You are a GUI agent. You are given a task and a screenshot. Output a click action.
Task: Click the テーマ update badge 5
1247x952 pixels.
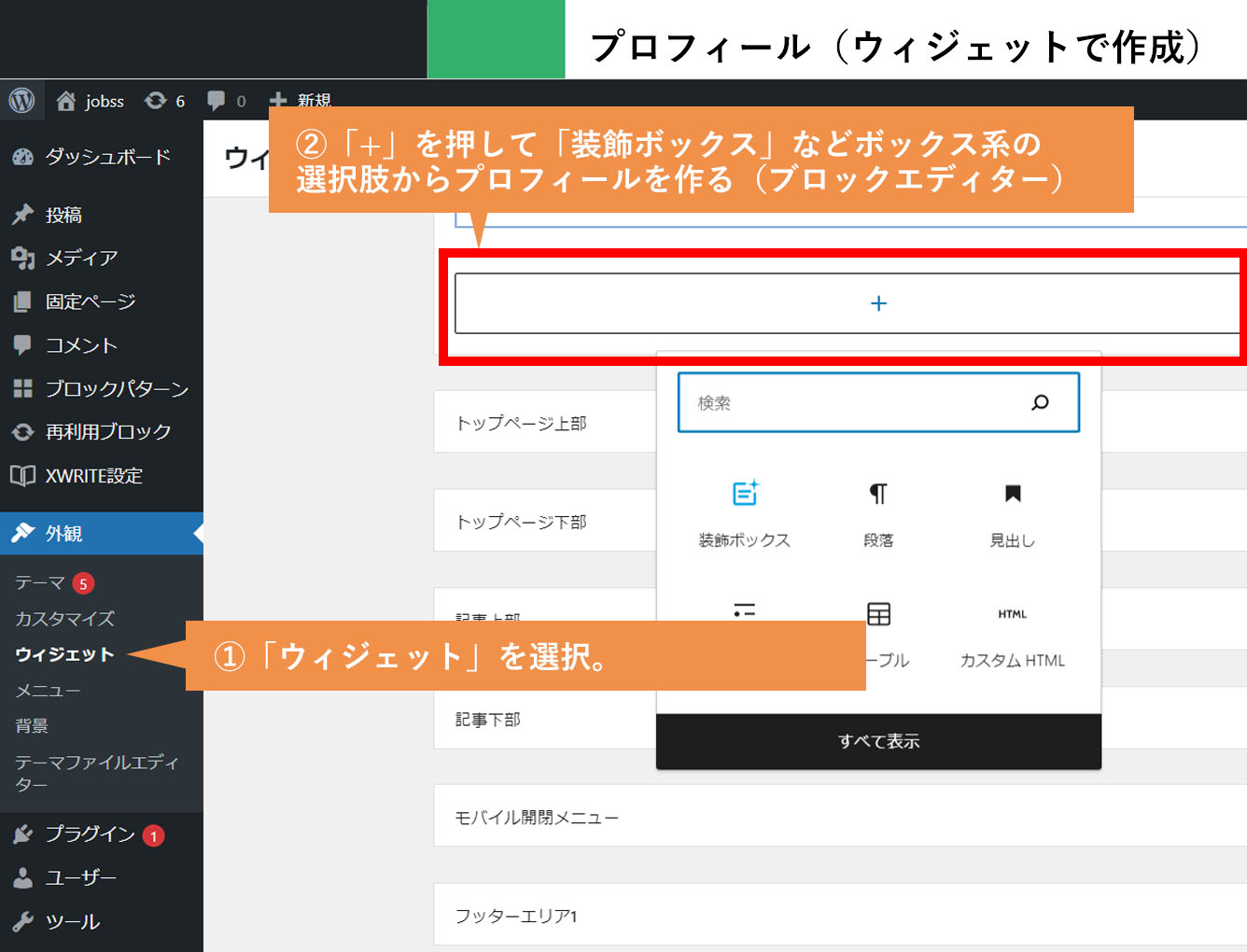pyautogui.click(x=83, y=583)
